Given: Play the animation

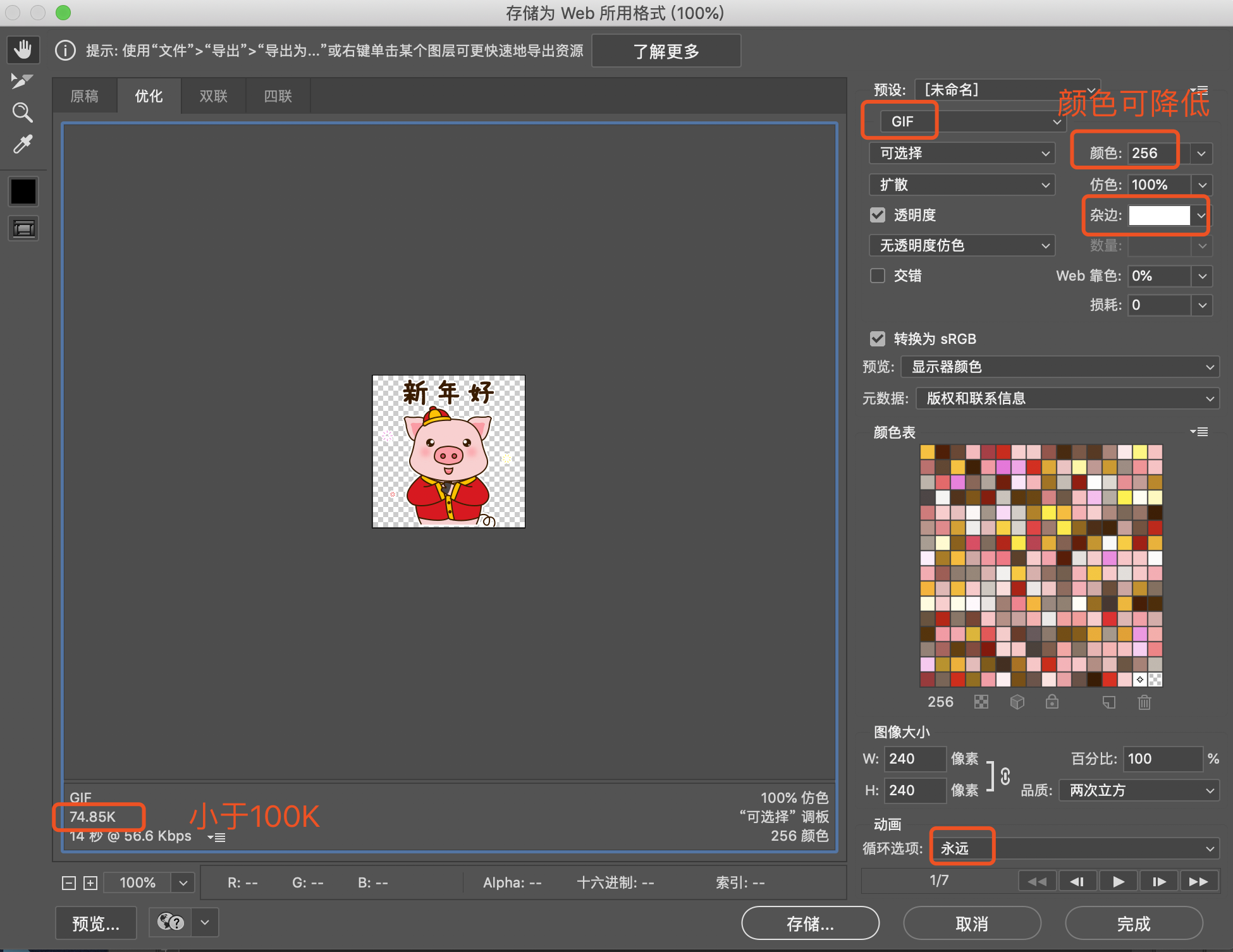Looking at the screenshot, I should (1118, 881).
